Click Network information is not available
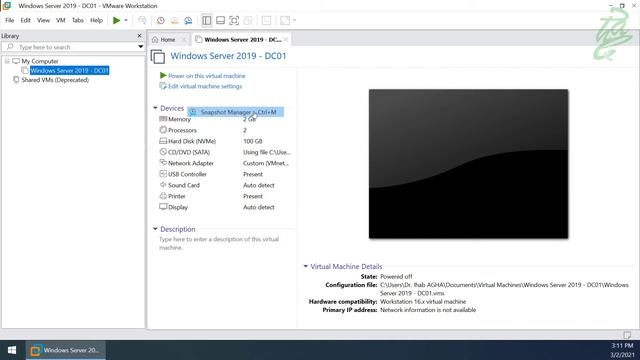 (x=428, y=310)
